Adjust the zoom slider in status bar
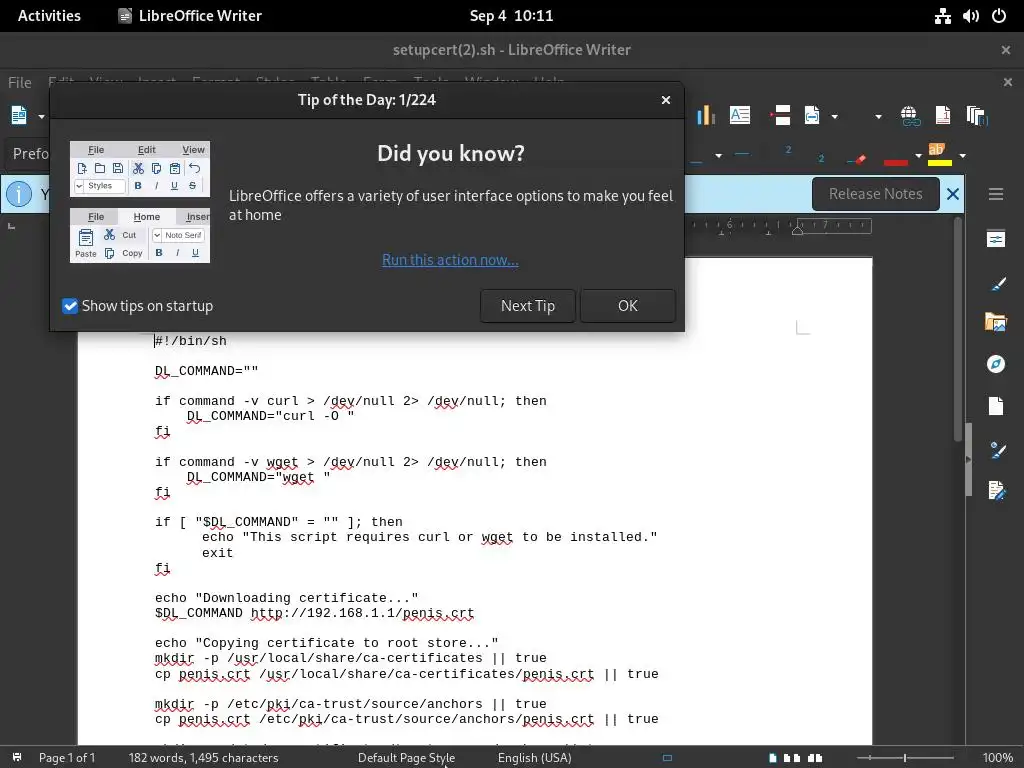Screen dimensions: 1024x768 (x=904, y=758)
